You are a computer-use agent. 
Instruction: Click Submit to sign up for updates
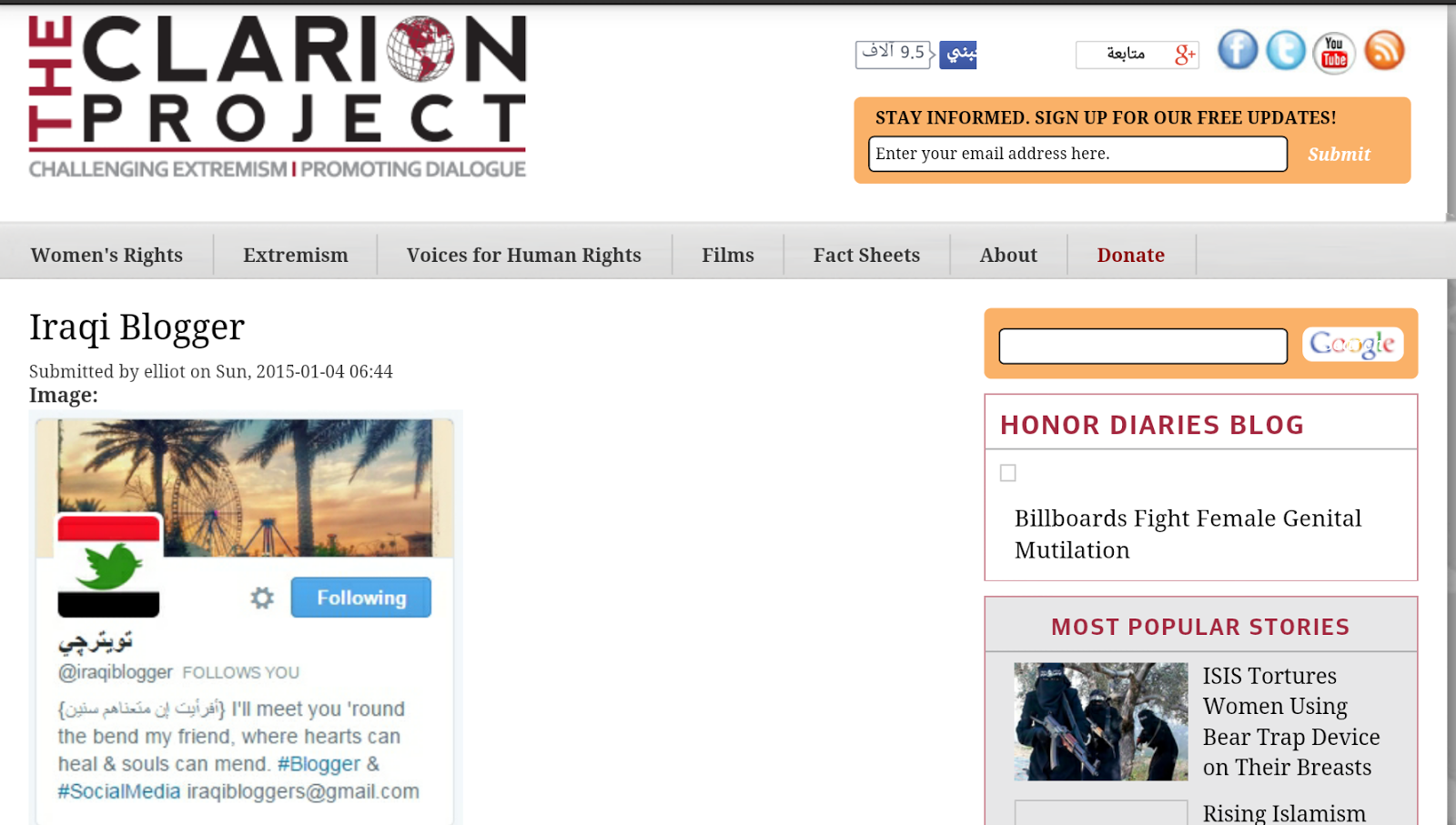coord(1339,154)
